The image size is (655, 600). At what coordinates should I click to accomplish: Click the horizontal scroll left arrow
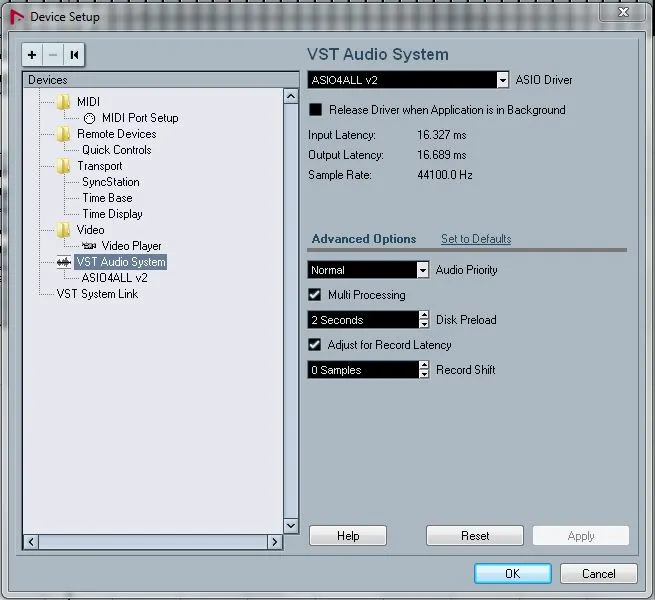[31, 542]
